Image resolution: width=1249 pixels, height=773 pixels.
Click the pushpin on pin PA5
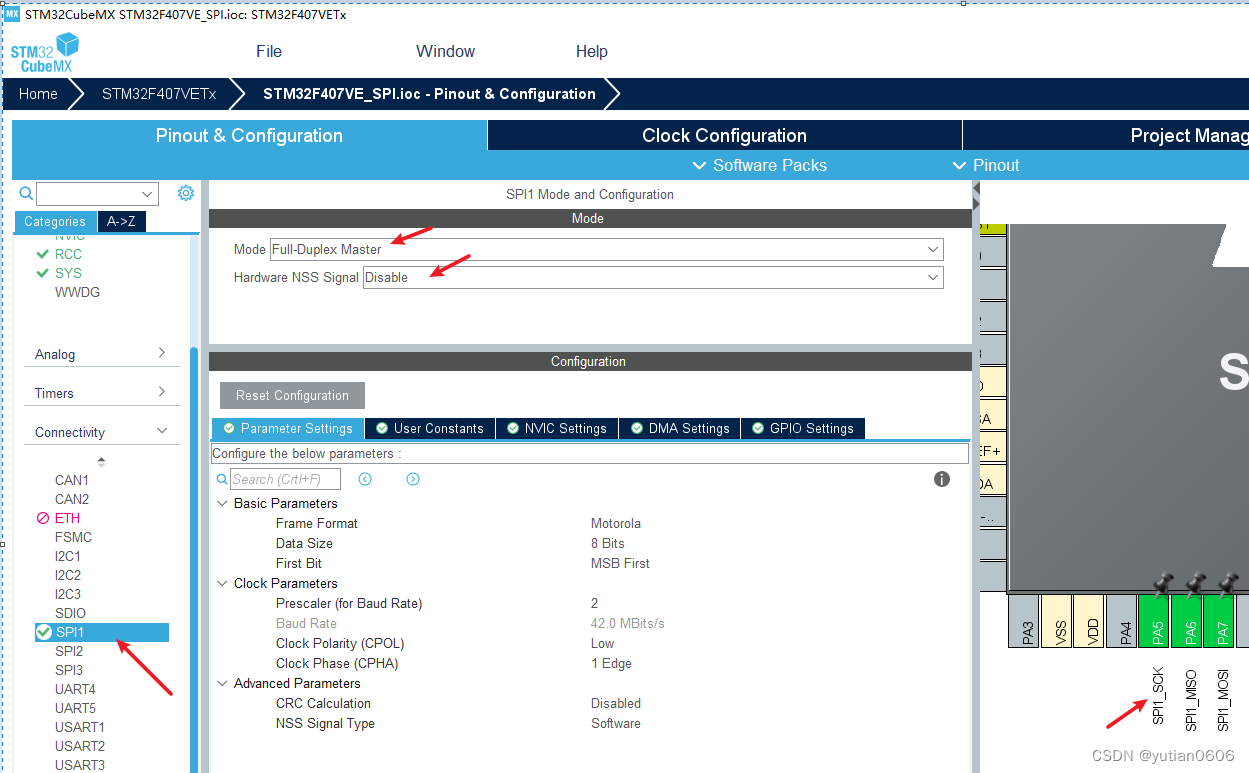1162,582
